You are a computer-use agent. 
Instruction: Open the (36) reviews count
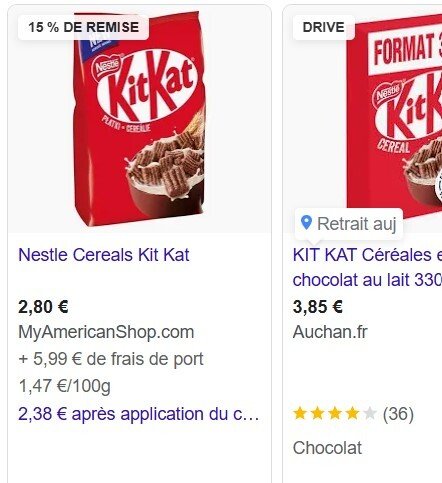pos(398,414)
